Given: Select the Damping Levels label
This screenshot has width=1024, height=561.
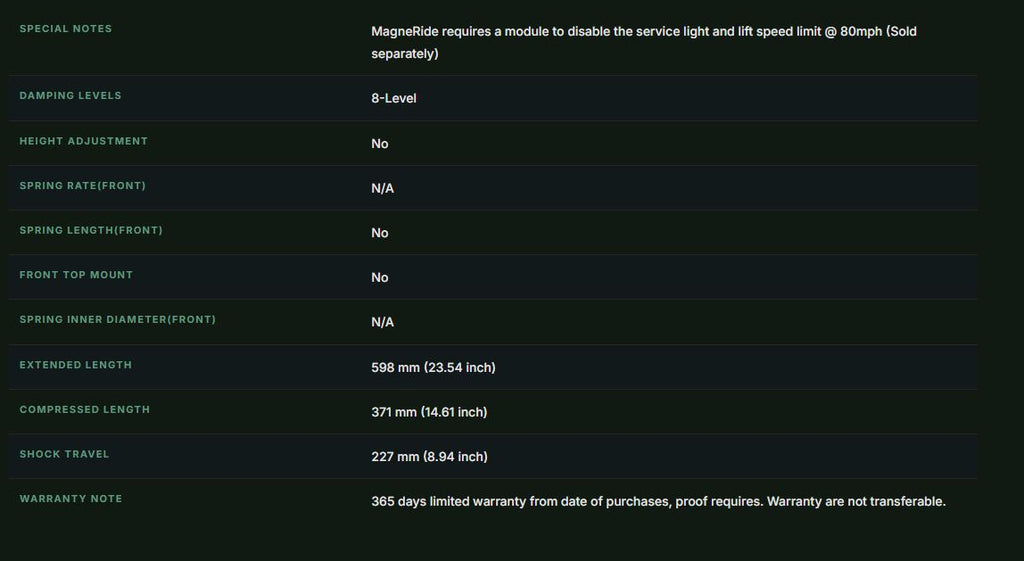Looking at the screenshot, I should (71, 95).
